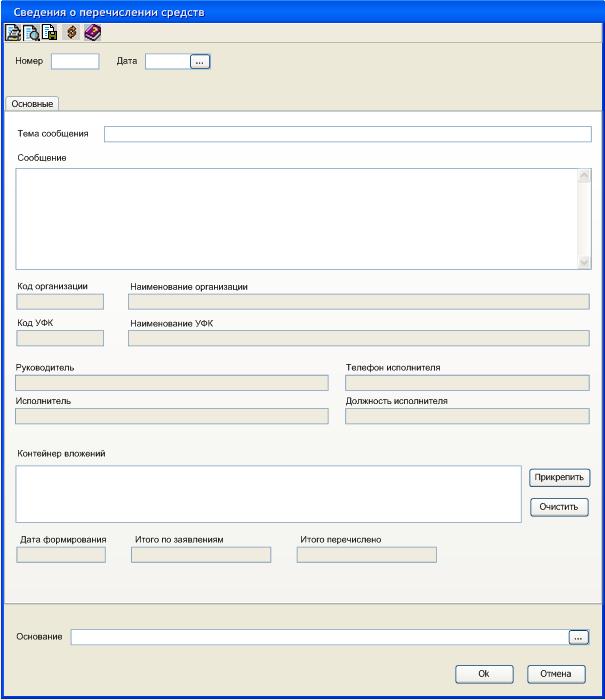Open date picker next to Дата field

(x=200, y=62)
